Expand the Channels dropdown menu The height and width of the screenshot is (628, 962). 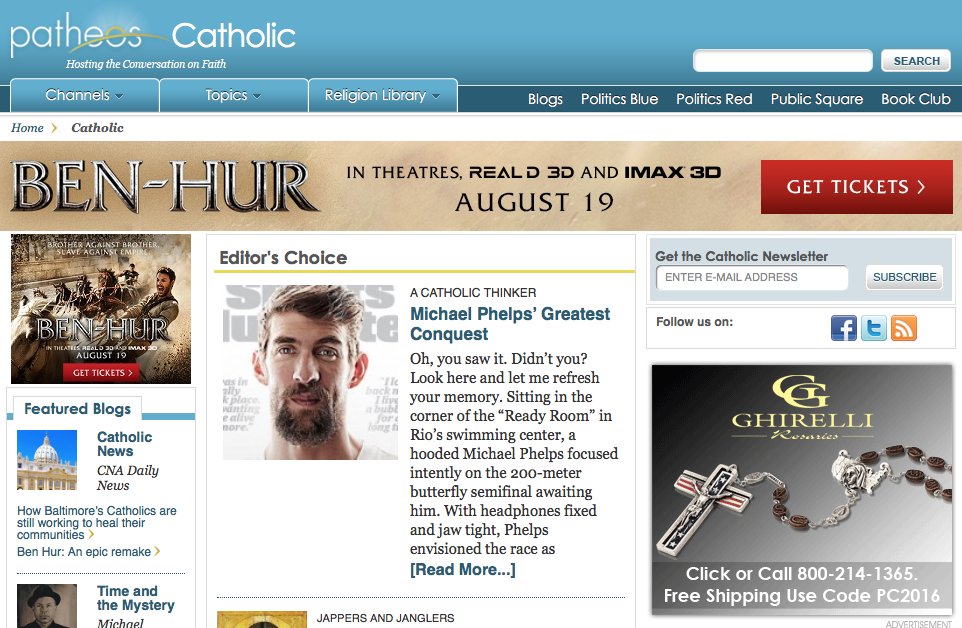coord(85,95)
